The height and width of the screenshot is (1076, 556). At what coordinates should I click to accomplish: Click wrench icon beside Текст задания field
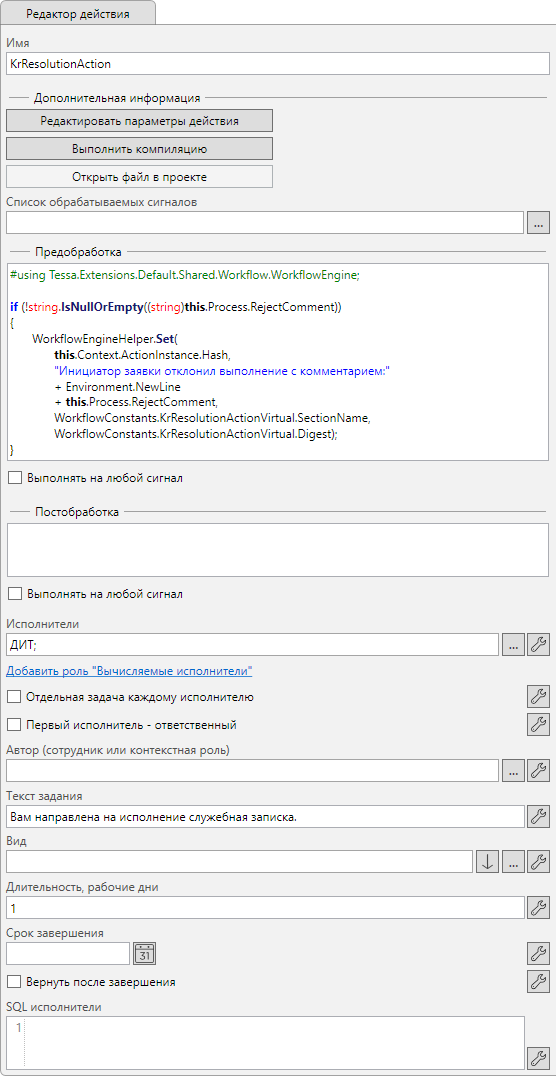click(538, 817)
